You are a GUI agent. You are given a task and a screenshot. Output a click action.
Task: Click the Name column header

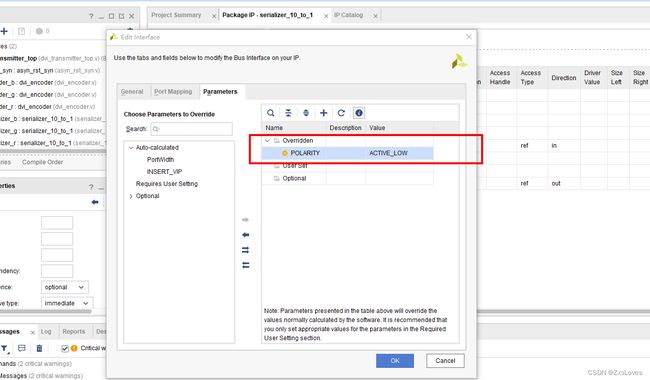(294, 128)
